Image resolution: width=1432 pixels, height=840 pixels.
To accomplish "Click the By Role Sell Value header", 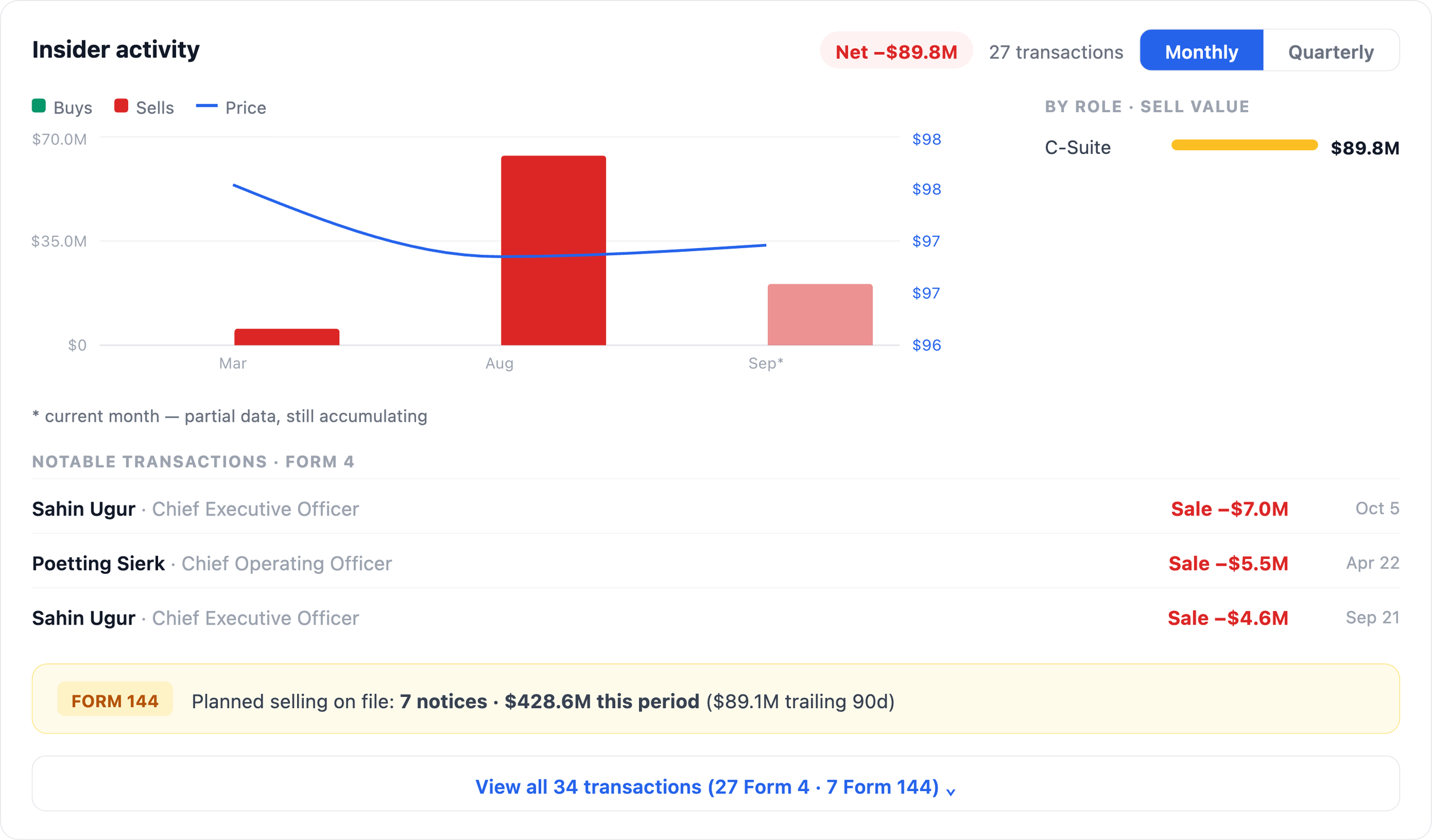I will click(x=1147, y=107).
